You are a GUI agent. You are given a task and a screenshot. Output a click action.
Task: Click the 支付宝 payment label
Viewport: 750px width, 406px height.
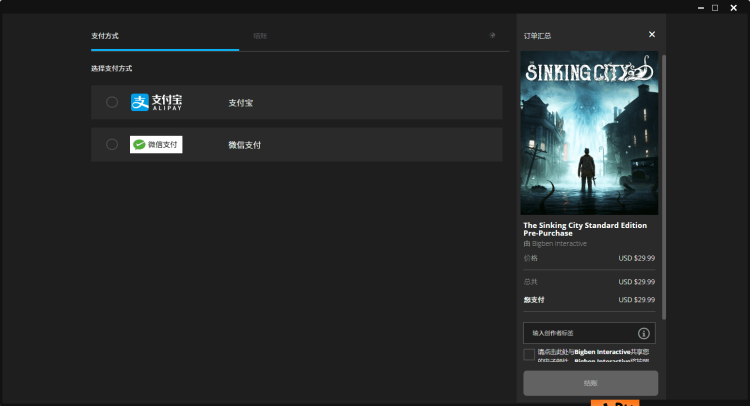(x=241, y=103)
